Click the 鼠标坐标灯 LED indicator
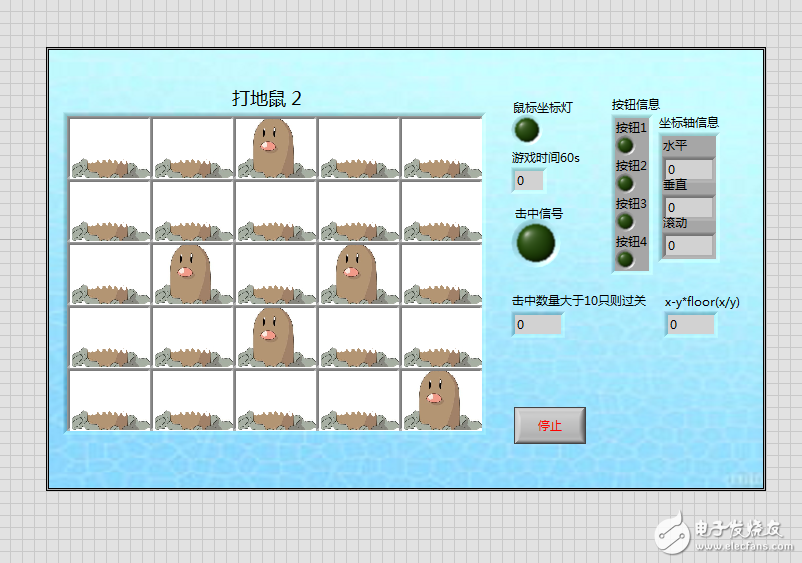 [x=527, y=130]
